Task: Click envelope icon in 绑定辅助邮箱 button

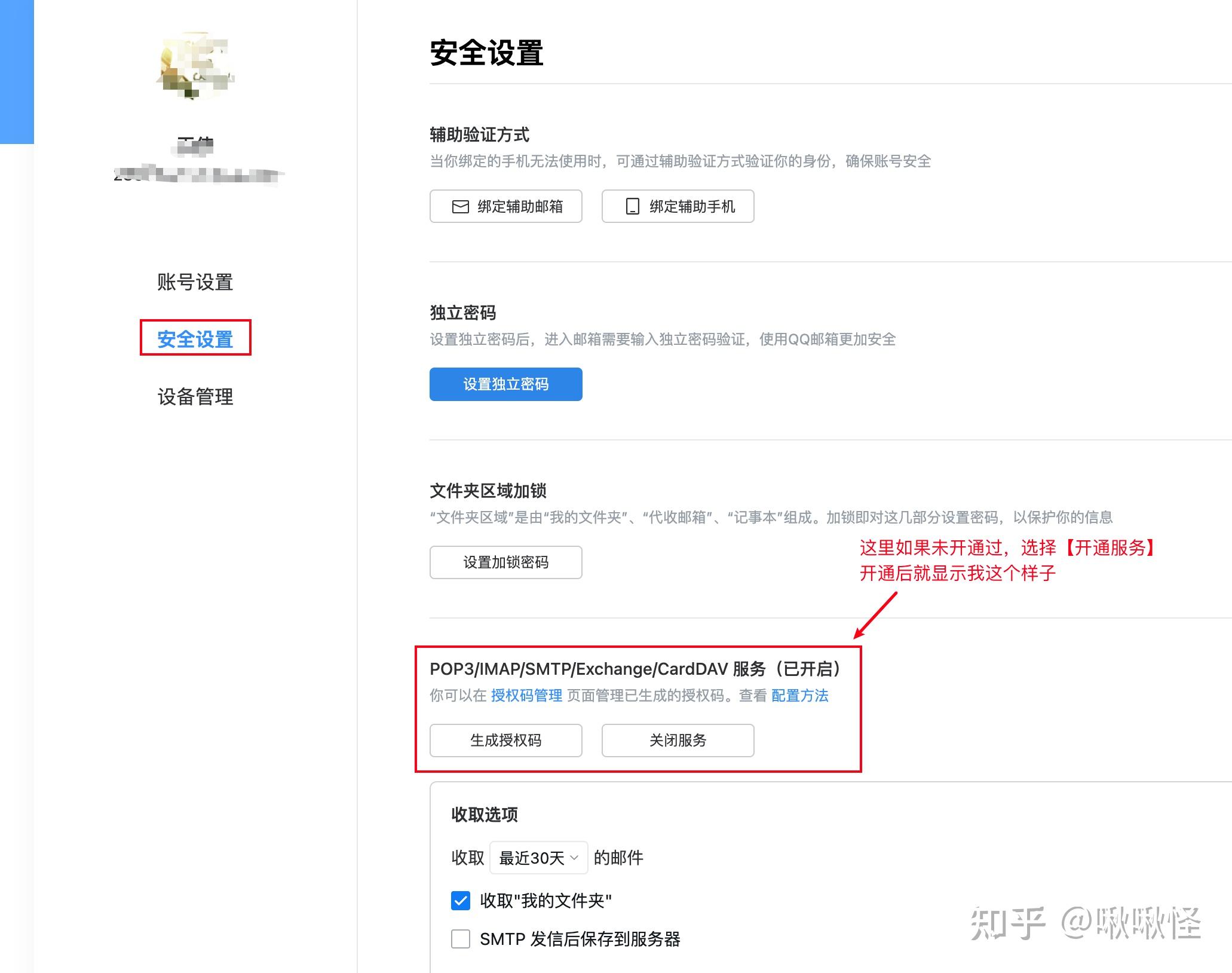Action: click(460, 207)
